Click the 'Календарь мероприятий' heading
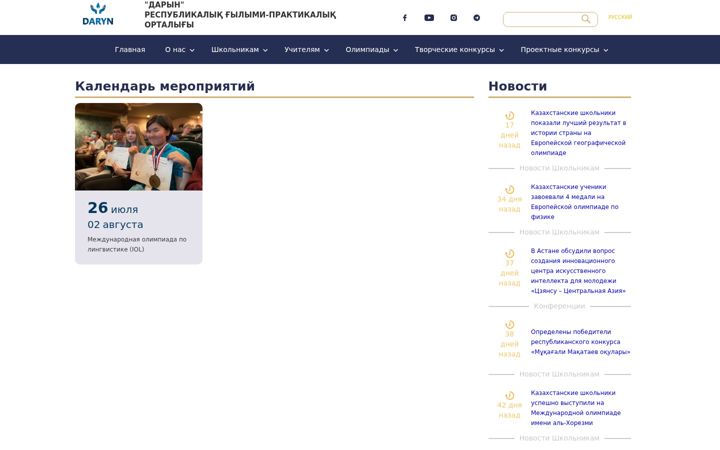This screenshot has height=450, width=720. pos(165,86)
